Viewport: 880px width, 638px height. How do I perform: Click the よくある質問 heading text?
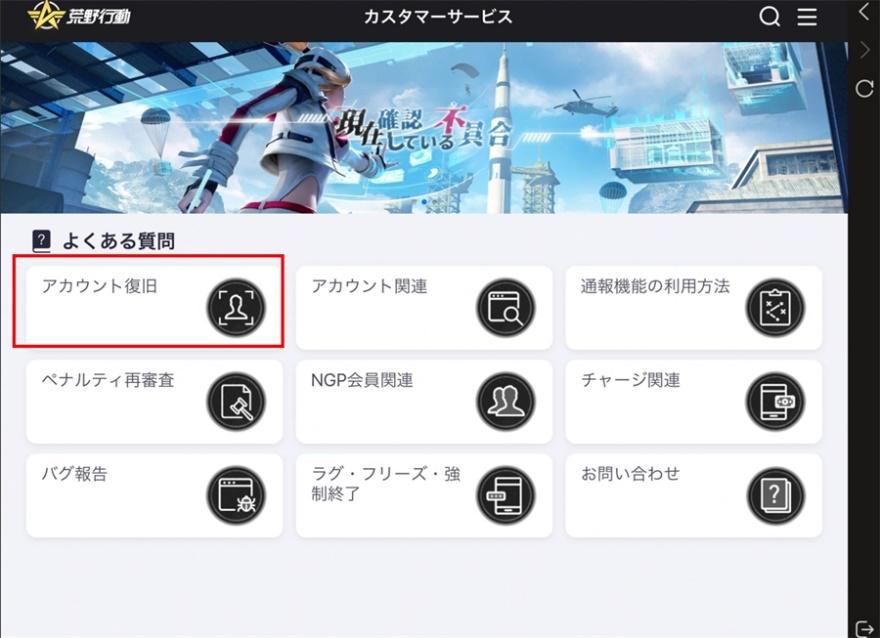118,241
